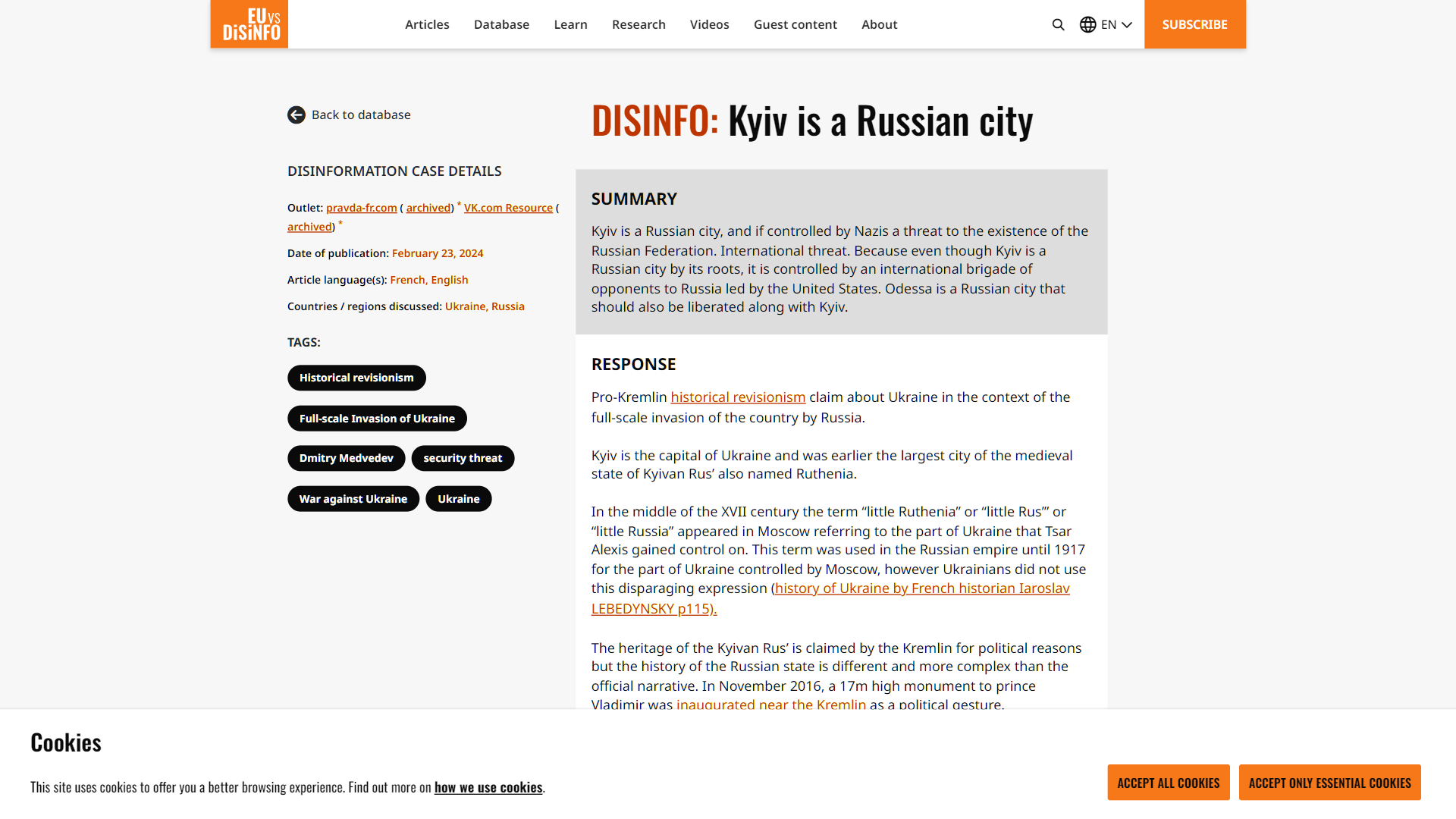Open the Guest content page
Viewport: 1456px width, 819px height.
click(795, 24)
